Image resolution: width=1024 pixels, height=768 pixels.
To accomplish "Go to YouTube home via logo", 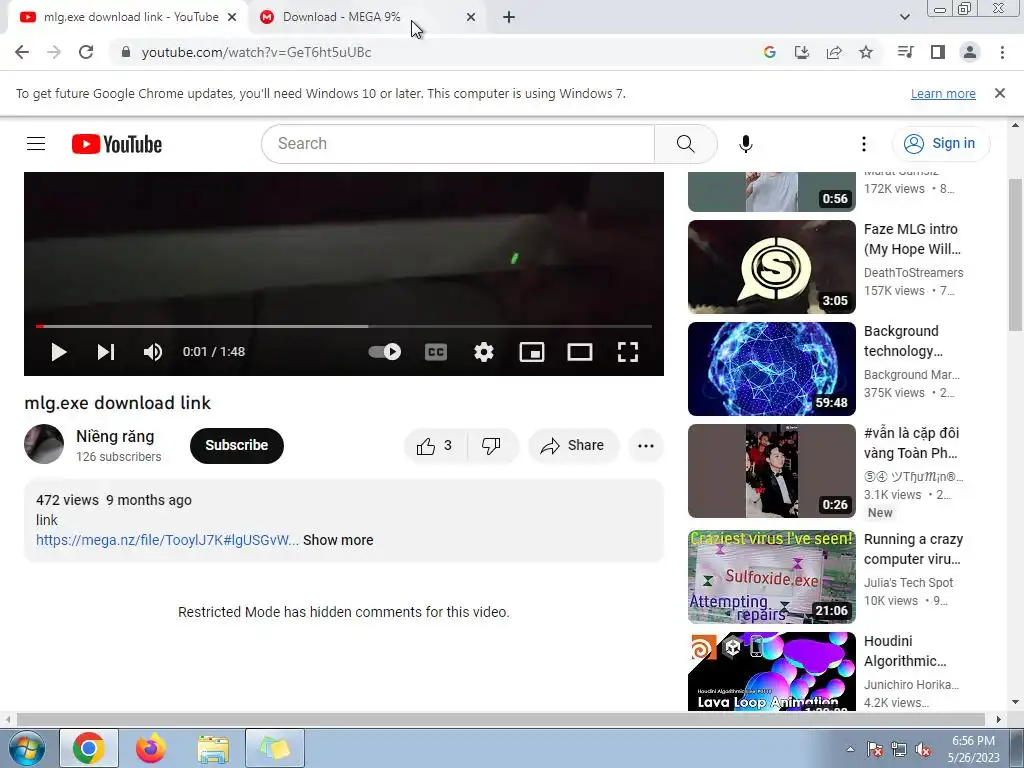I will pyautogui.click(x=117, y=144).
